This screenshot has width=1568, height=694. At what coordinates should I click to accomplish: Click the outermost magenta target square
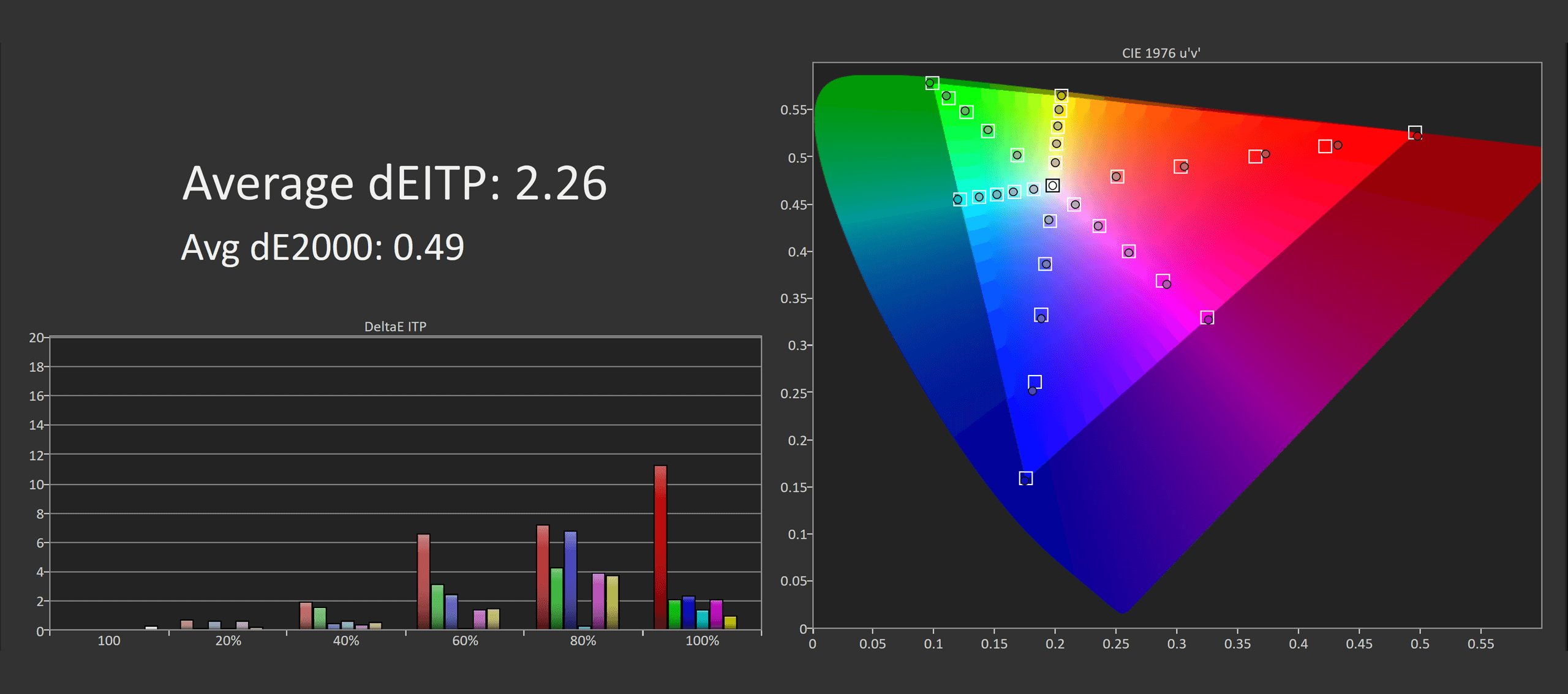click(x=1207, y=317)
